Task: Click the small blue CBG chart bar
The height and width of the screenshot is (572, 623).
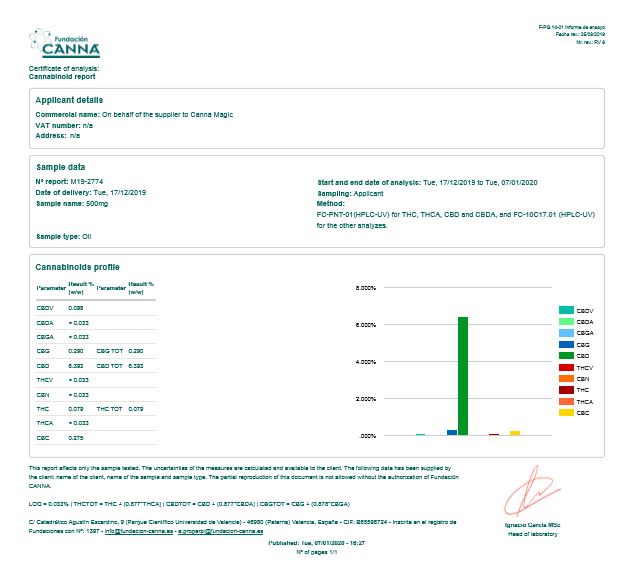Action: click(x=452, y=432)
